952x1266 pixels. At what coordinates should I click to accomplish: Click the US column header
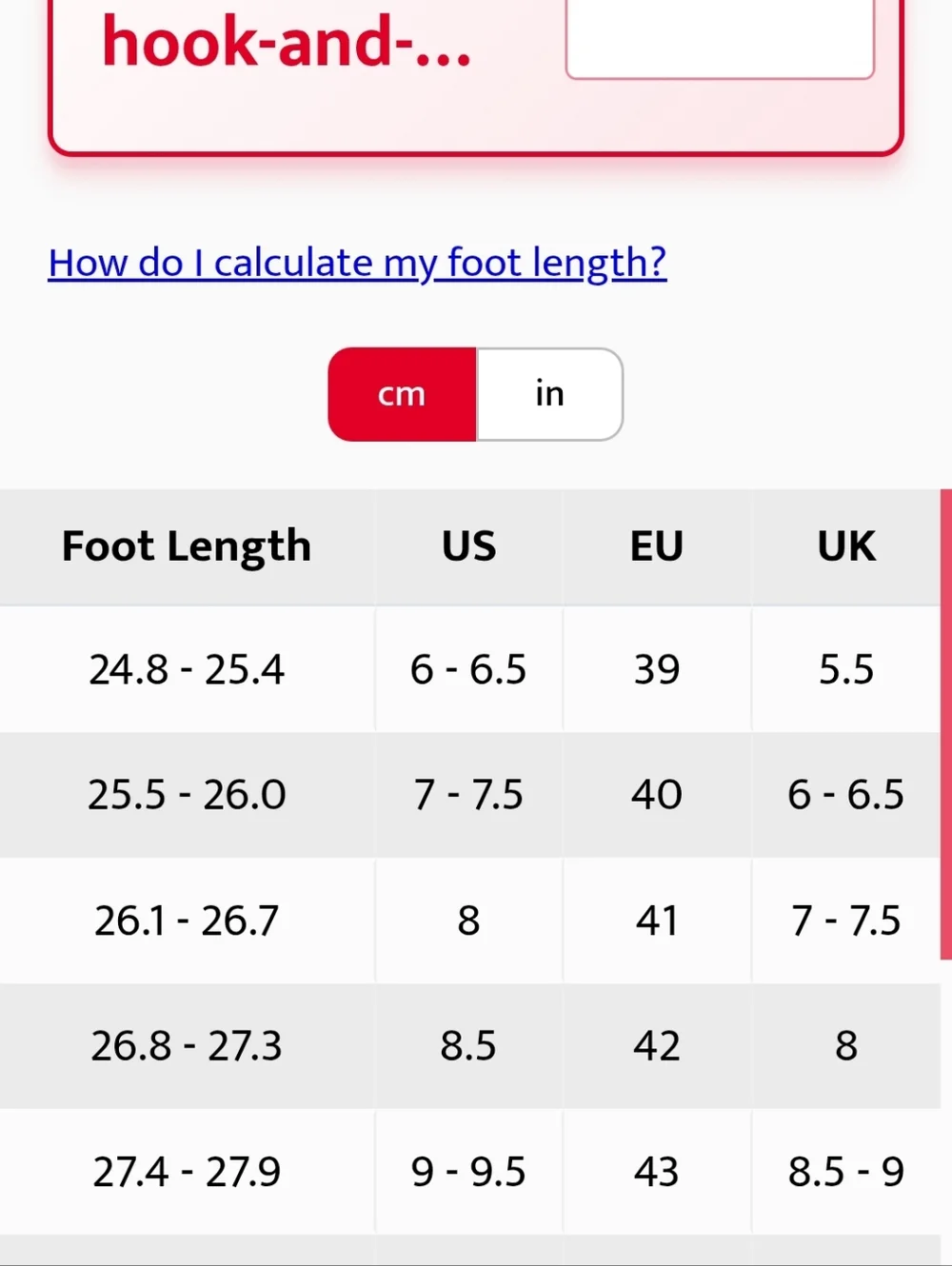click(x=468, y=547)
